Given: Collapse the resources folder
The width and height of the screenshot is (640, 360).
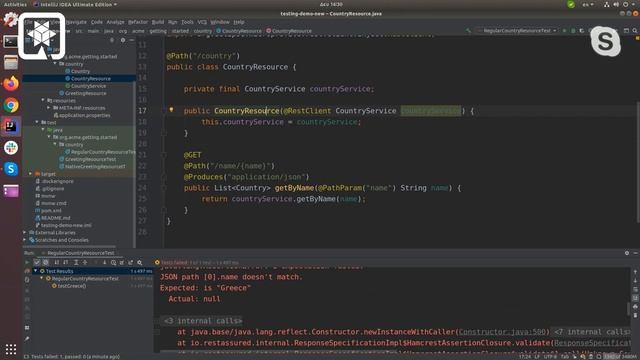Looking at the screenshot, I should pyautogui.click(x=43, y=100).
